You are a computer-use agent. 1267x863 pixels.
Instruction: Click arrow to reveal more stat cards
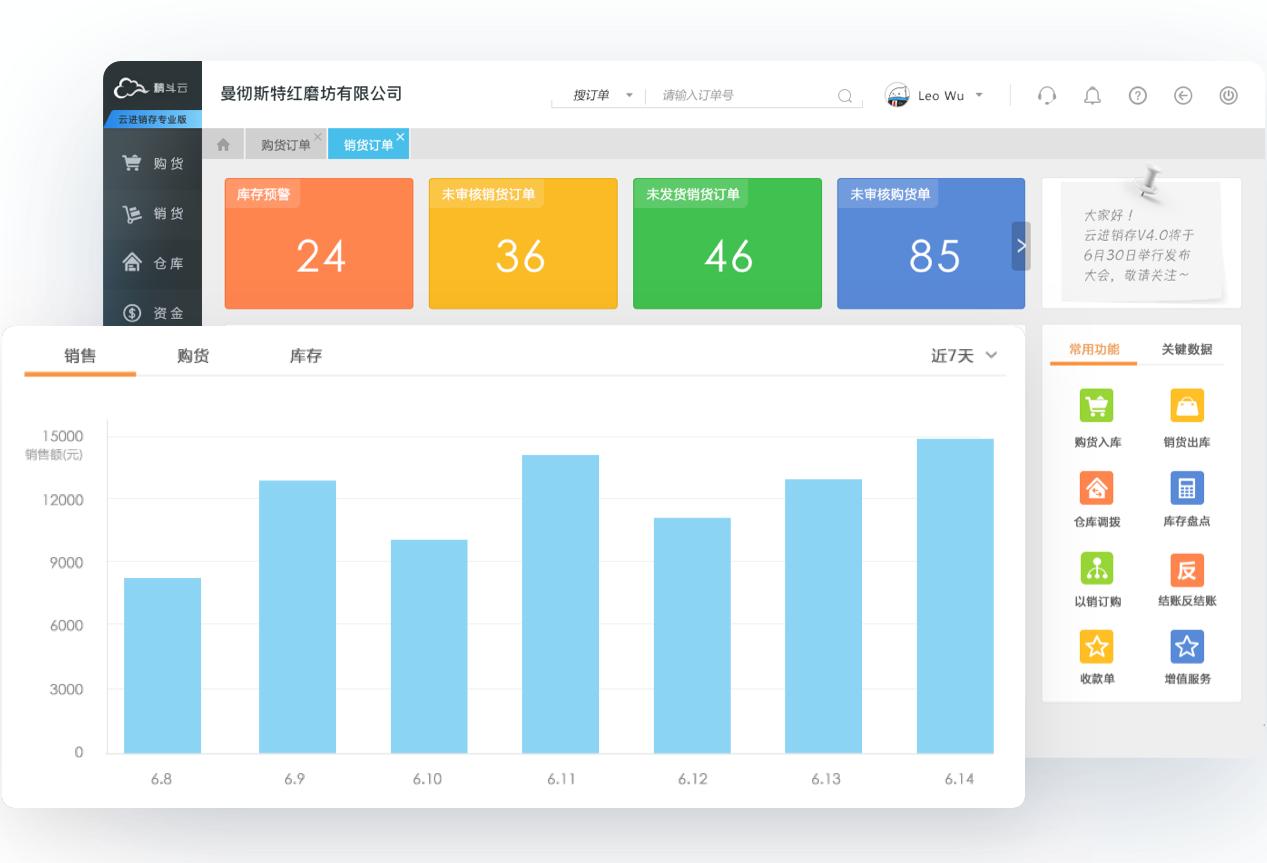1020,243
